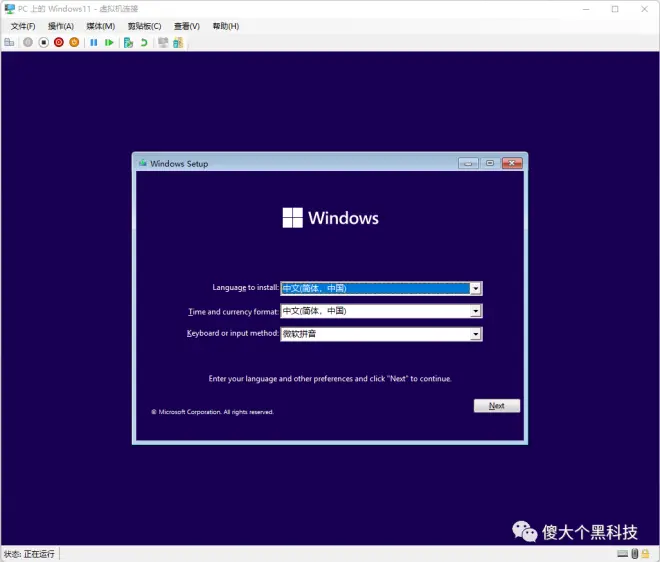Open the 操作(A) menu

tap(61, 26)
